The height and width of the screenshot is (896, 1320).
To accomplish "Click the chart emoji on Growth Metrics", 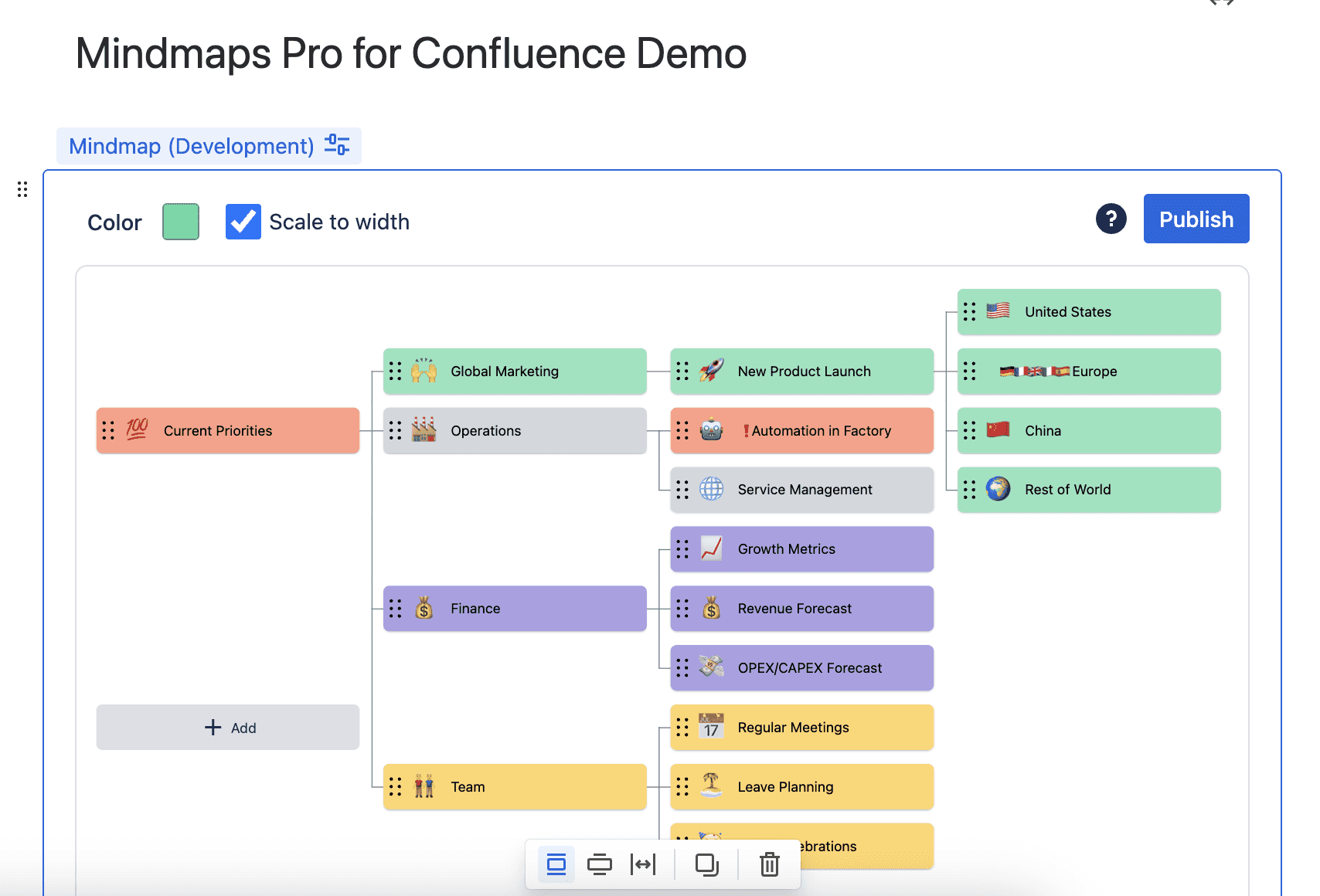I will click(x=711, y=548).
